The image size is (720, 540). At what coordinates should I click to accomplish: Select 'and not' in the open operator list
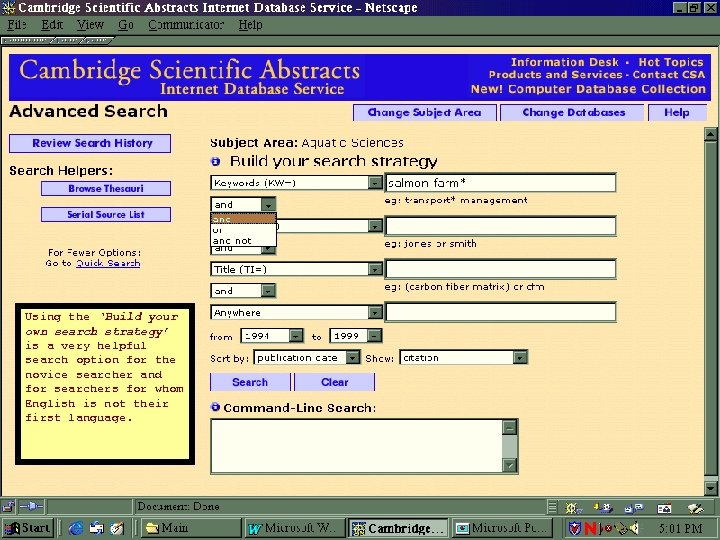[243, 241]
